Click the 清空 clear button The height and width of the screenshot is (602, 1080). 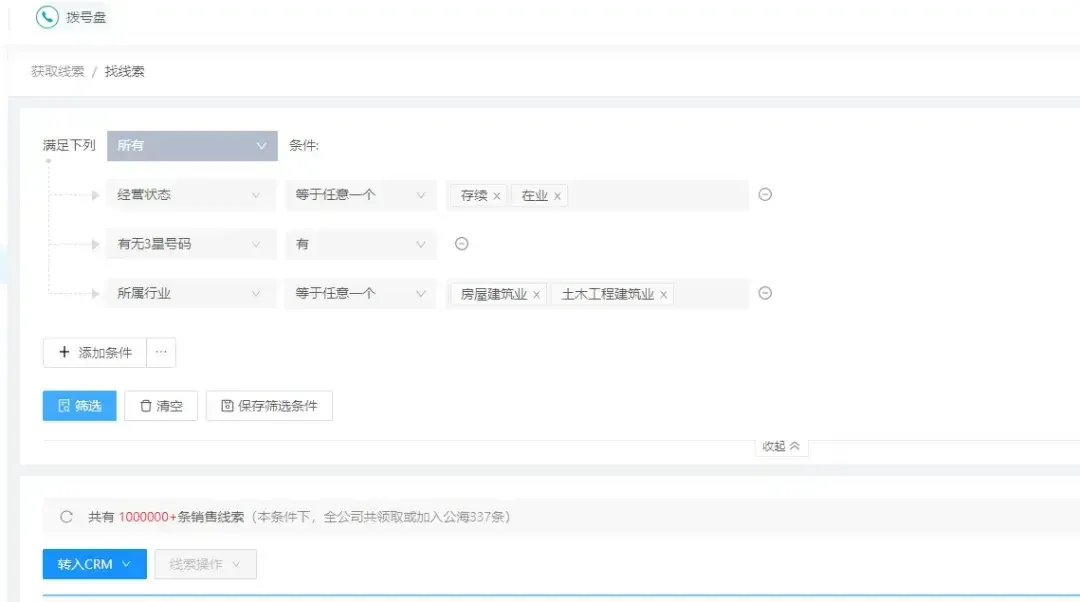tap(161, 406)
